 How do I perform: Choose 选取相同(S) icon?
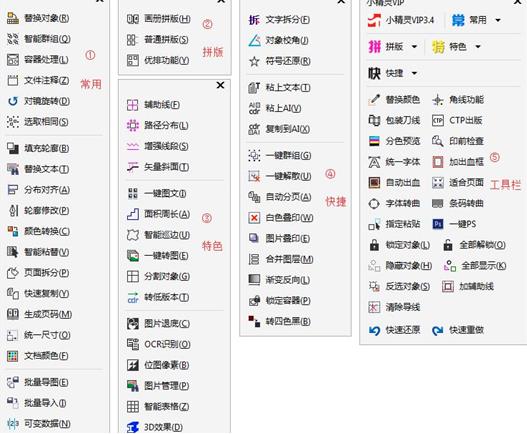(x=13, y=122)
